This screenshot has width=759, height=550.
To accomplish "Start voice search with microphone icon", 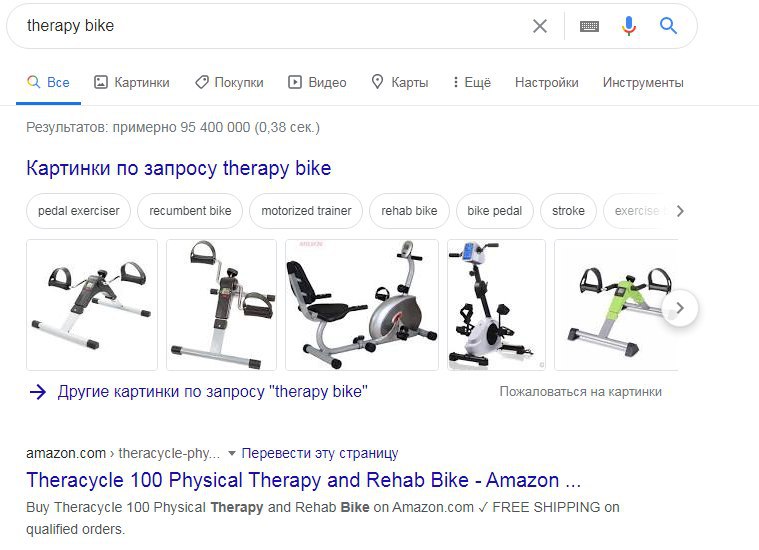I will 629,26.
